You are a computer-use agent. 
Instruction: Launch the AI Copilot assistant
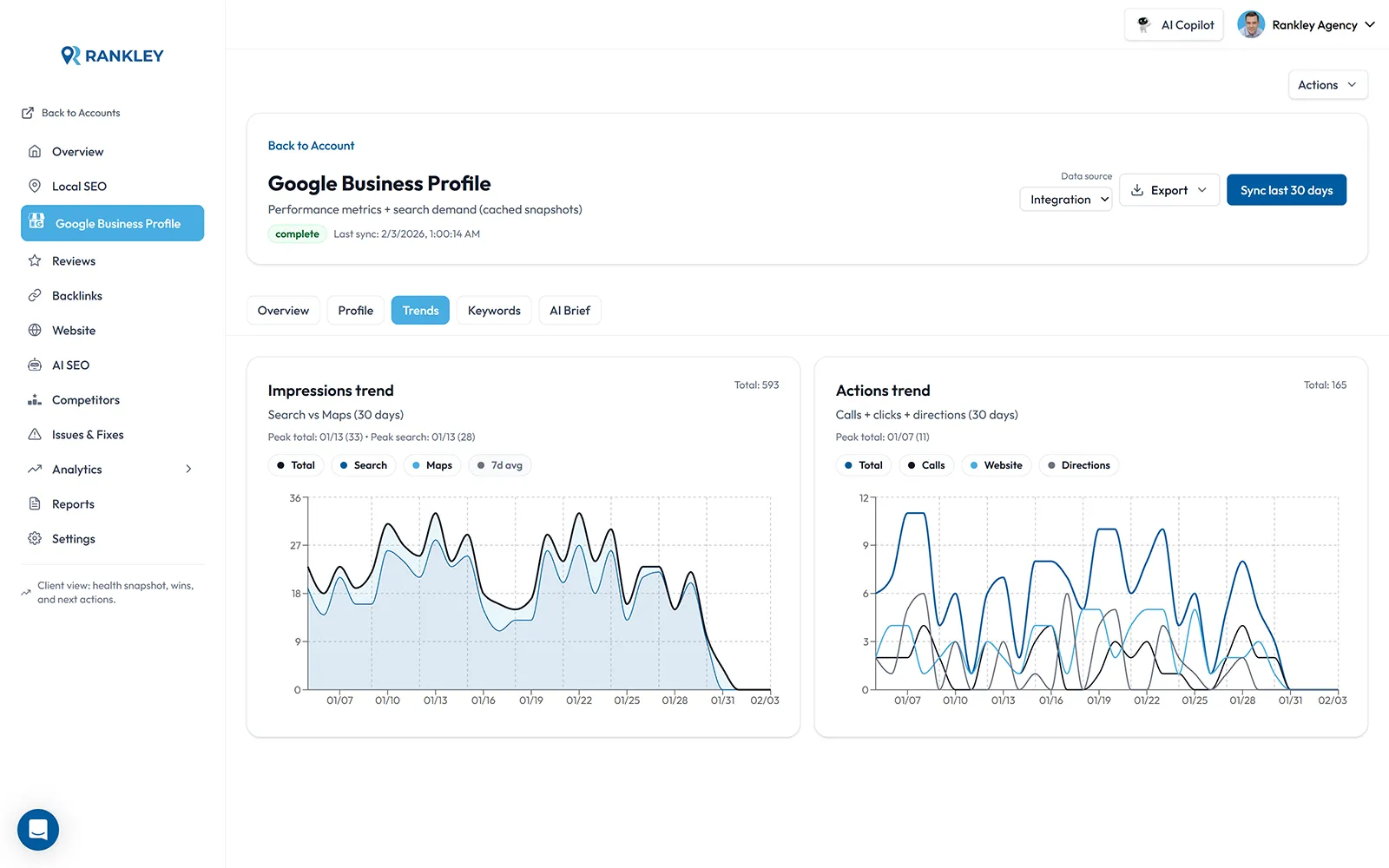point(1174,24)
